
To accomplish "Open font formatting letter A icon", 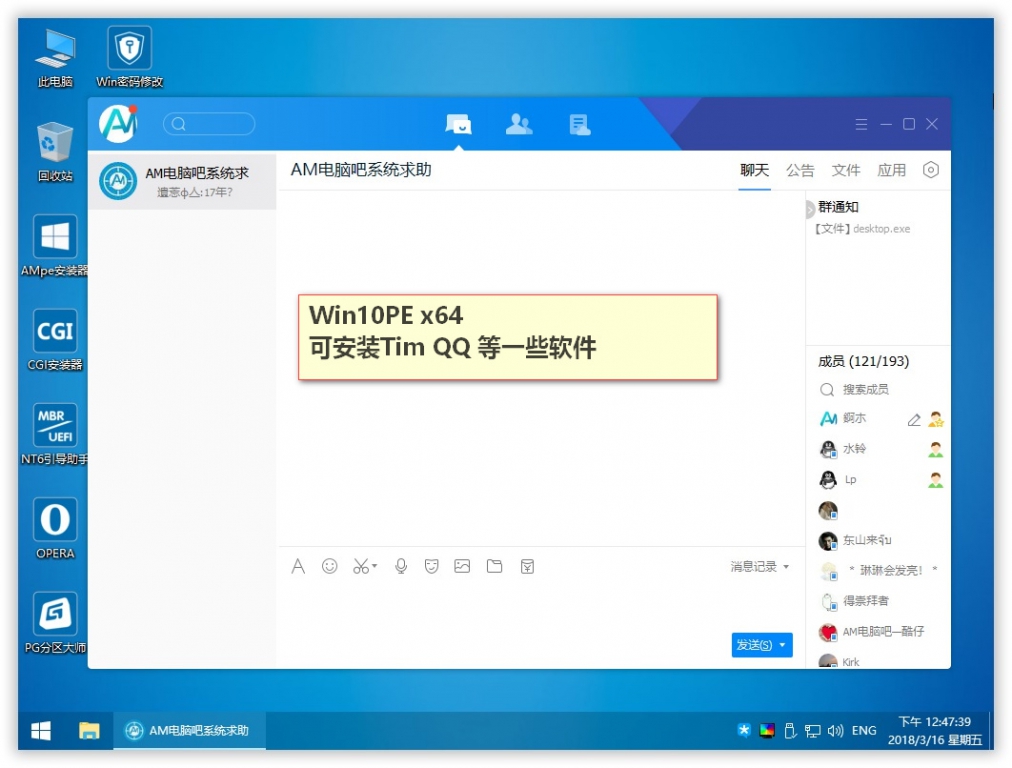I will 298,567.
